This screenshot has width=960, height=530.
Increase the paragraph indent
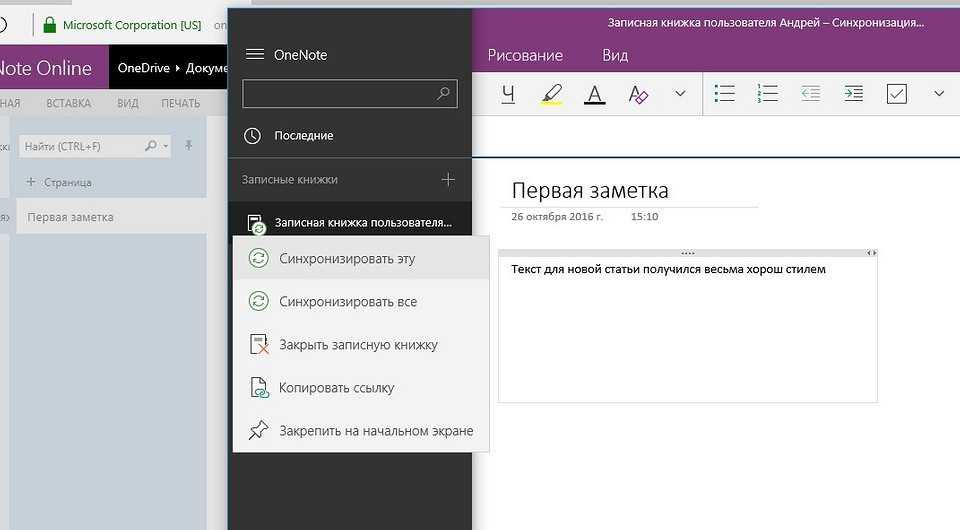[x=853, y=94]
